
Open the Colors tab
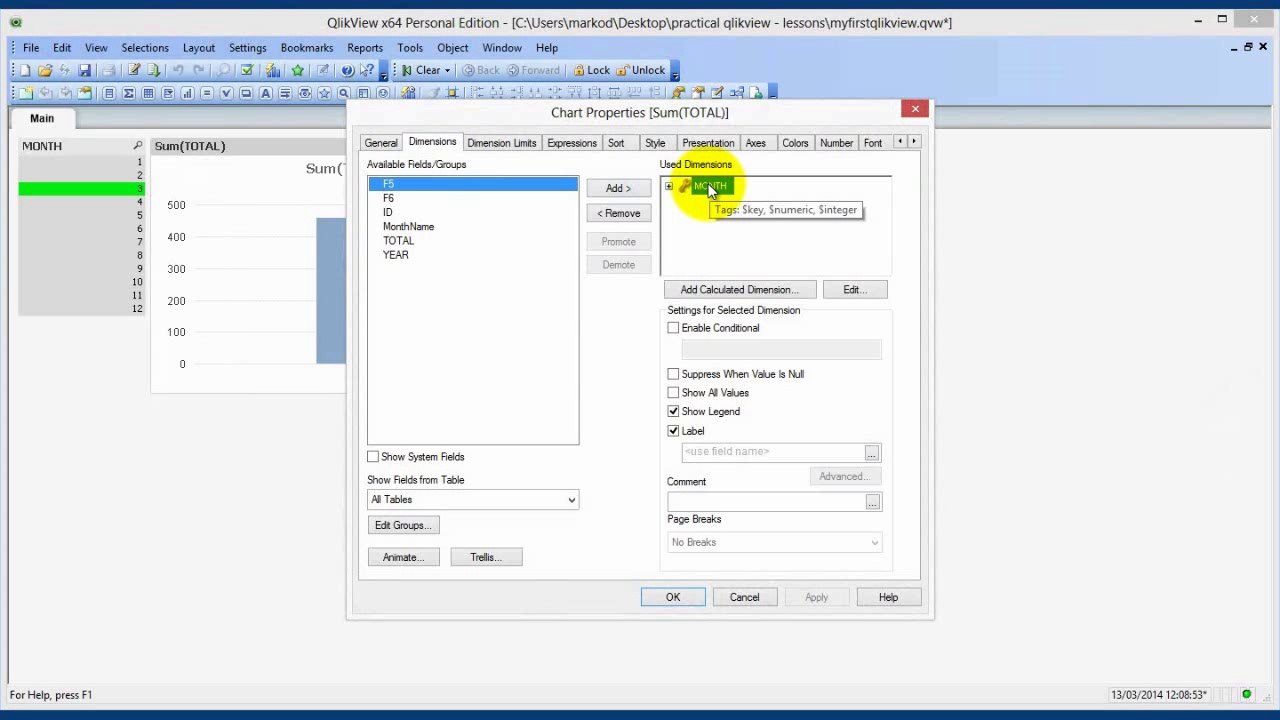pos(795,143)
